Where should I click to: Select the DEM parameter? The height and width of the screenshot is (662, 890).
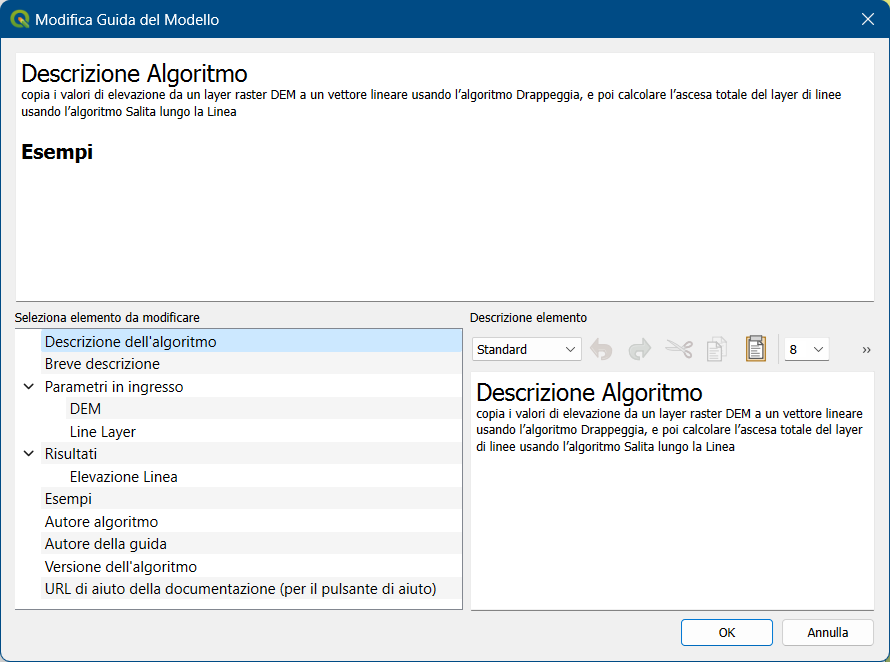click(264, 409)
